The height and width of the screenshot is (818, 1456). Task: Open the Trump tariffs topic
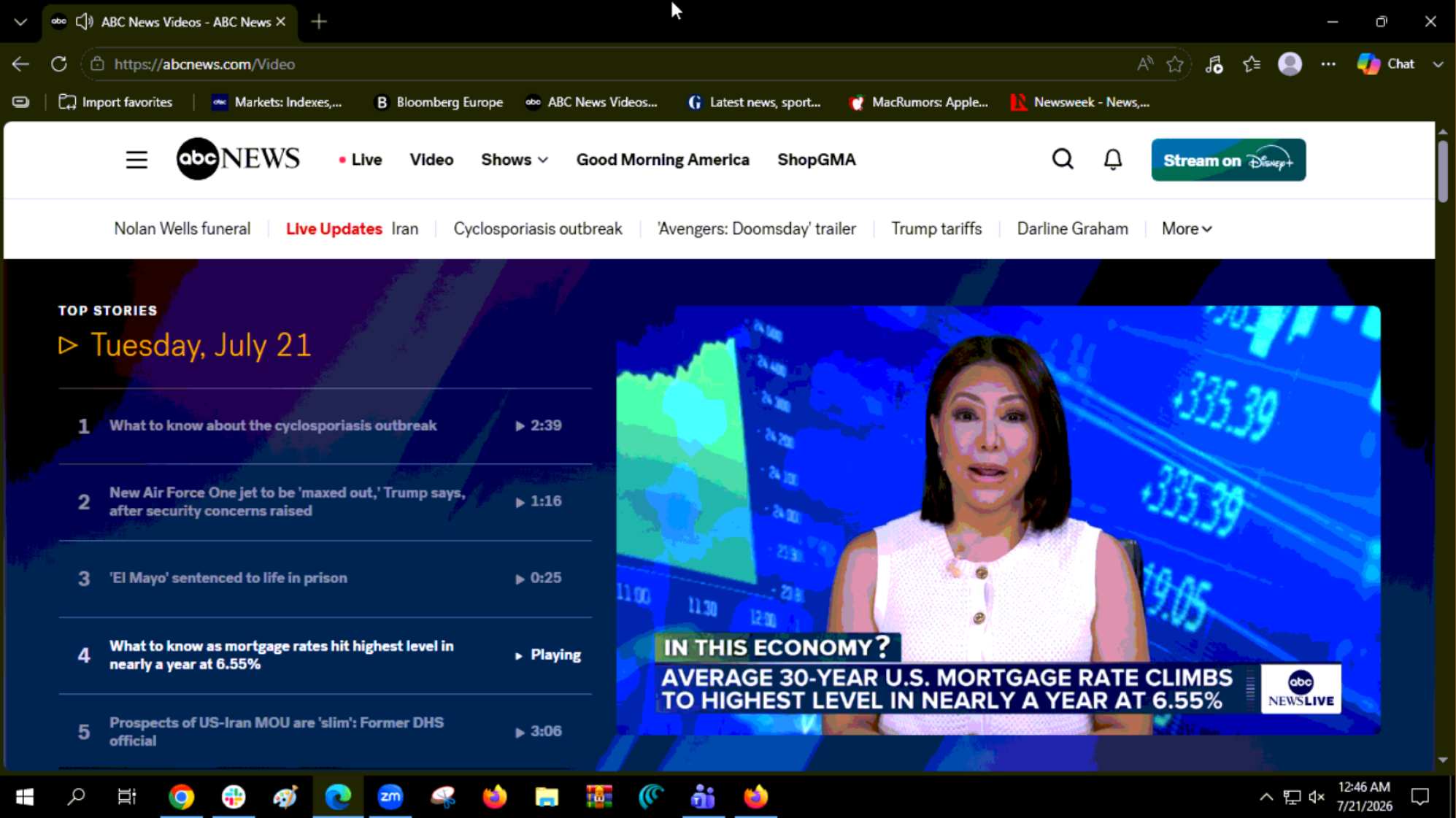tap(936, 229)
